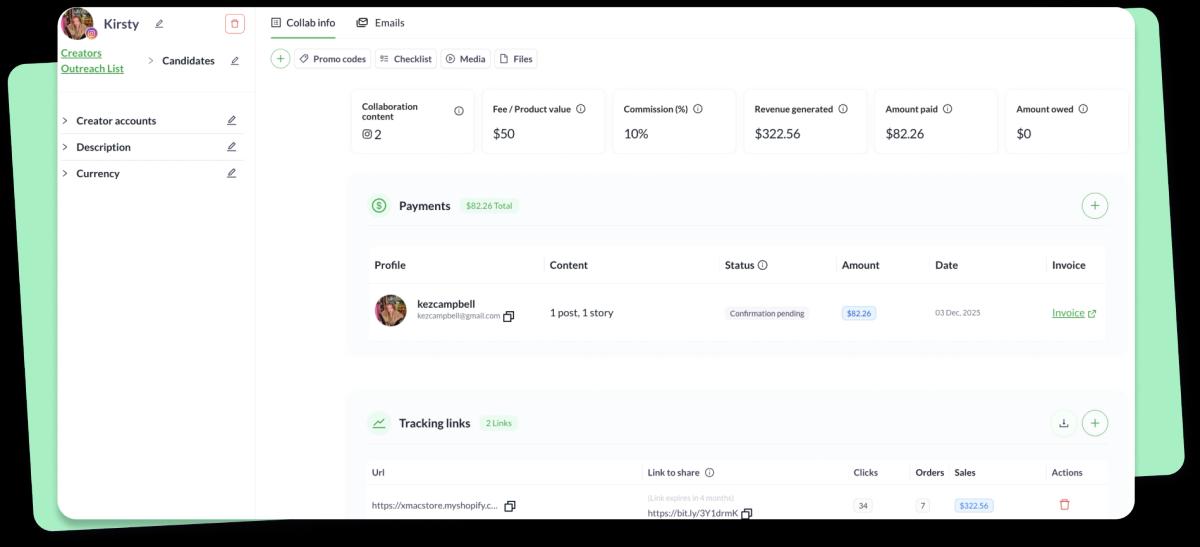The width and height of the screenshot is (1200, 547).
Task: Show info for Link to share
Action: [709, 473]
